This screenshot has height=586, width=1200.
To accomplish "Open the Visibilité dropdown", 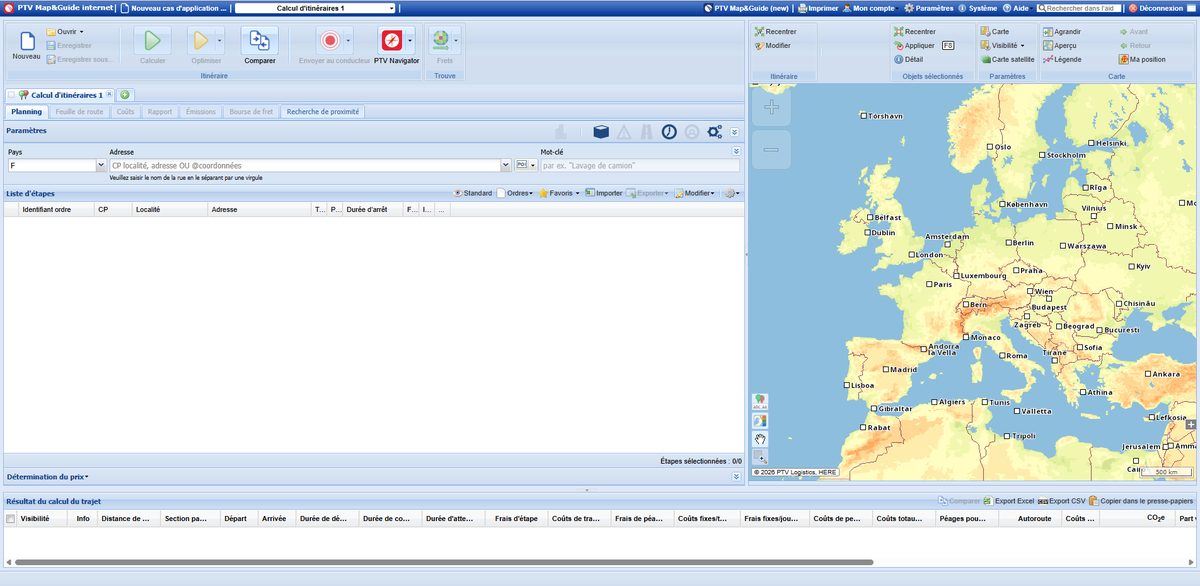I will tap(1002, 46).
